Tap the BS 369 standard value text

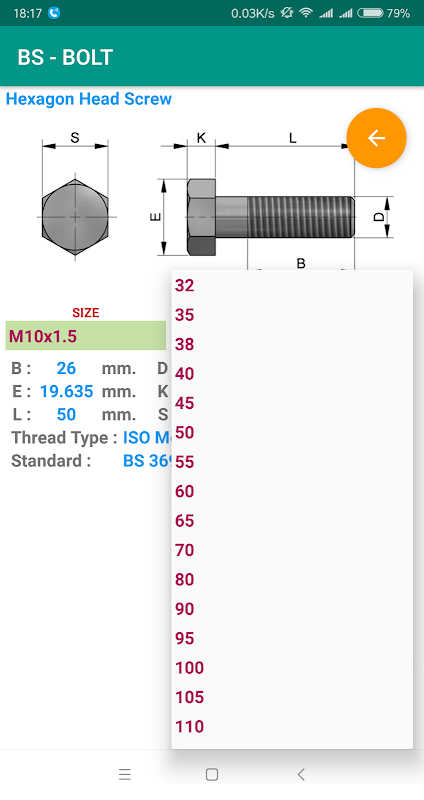pyautogui.click(x=147, y=461)
